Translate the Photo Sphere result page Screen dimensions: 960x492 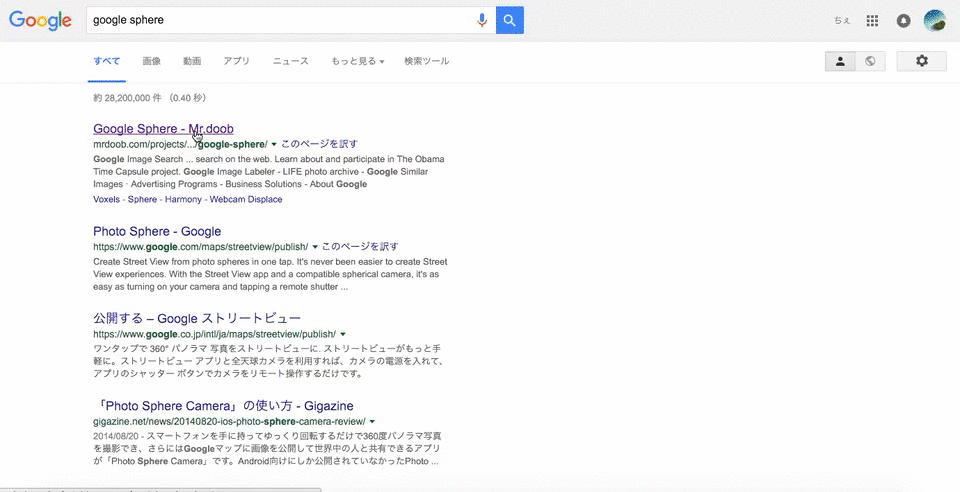tap(360, 247)
